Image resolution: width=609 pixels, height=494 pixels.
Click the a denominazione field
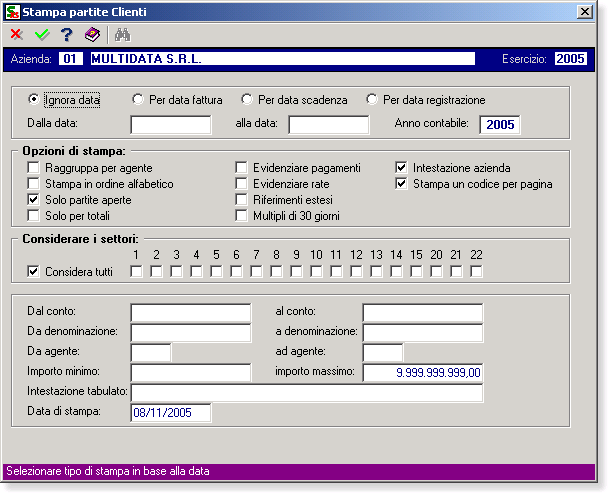pos(423,333)
